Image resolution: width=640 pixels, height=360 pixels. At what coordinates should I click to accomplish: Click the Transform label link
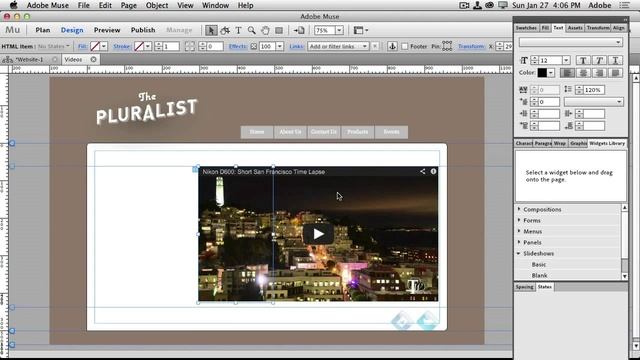(471, 46)
